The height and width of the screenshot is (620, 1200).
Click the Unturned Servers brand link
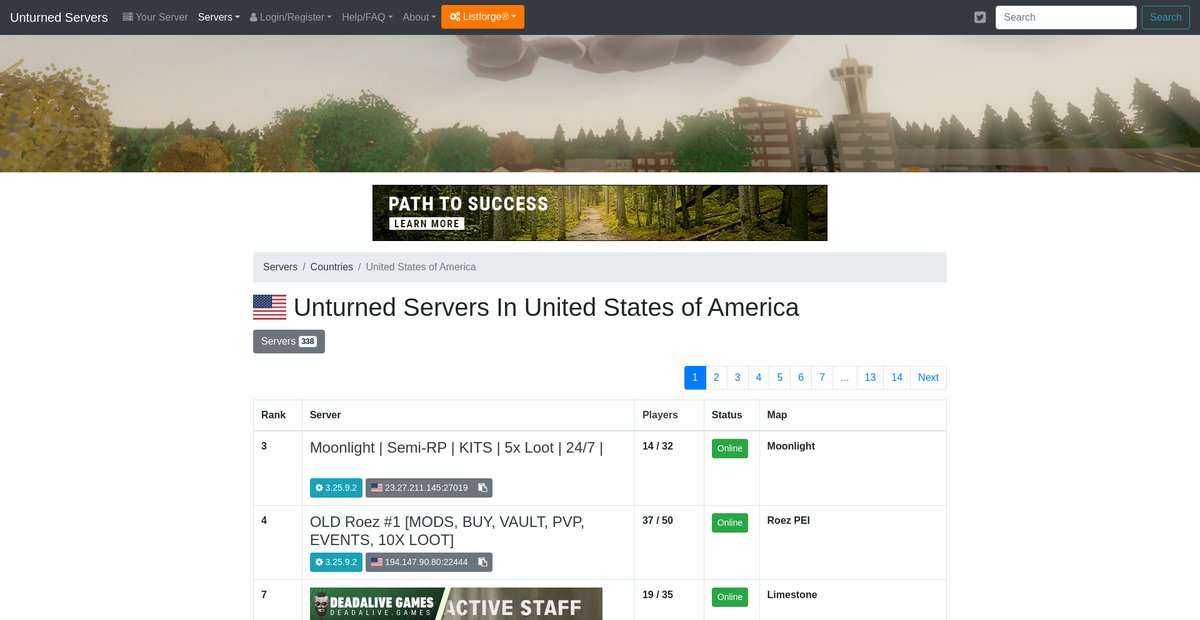click(x=59, y=17)
